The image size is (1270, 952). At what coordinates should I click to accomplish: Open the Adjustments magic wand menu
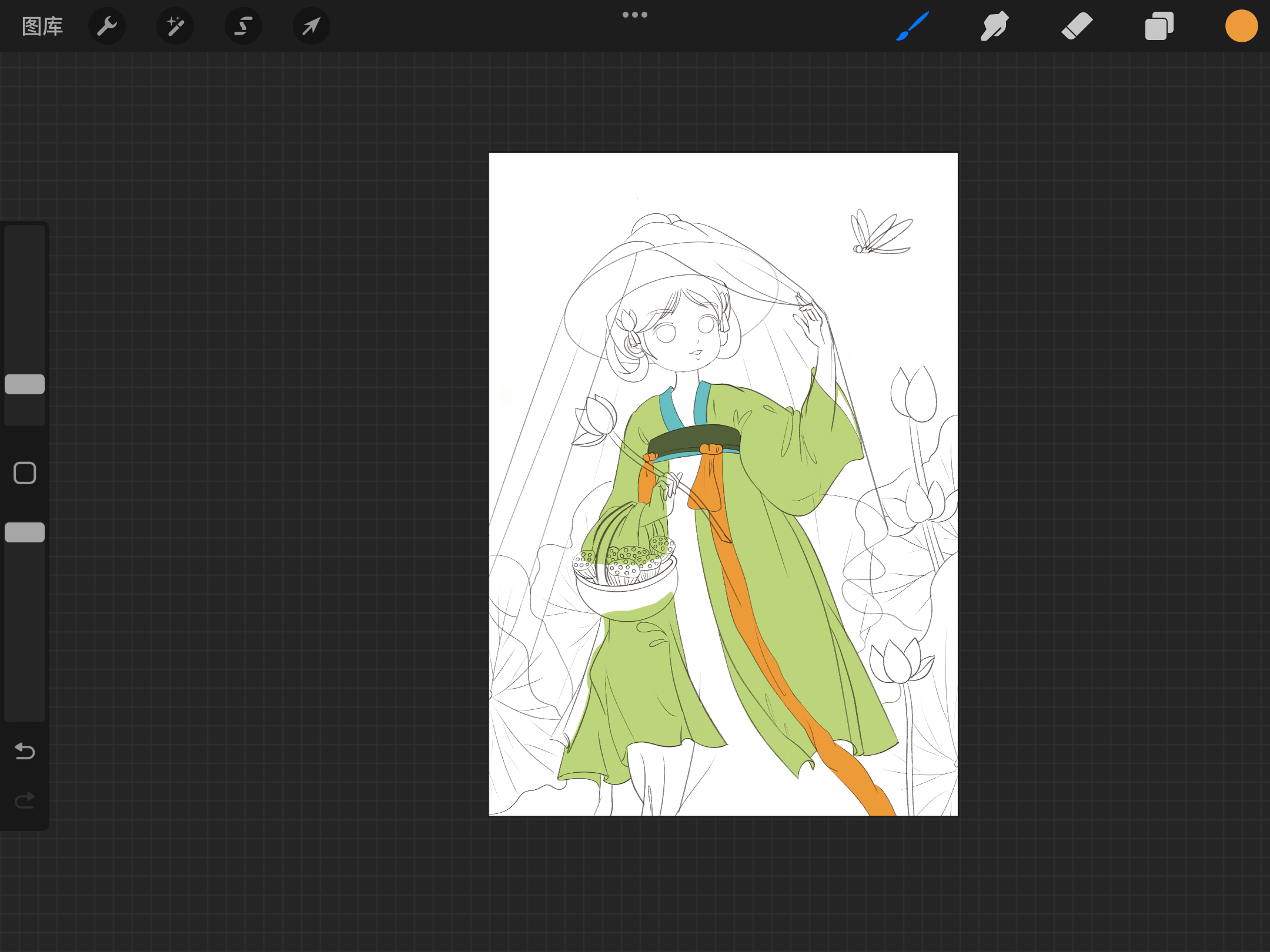coord(175,26)
